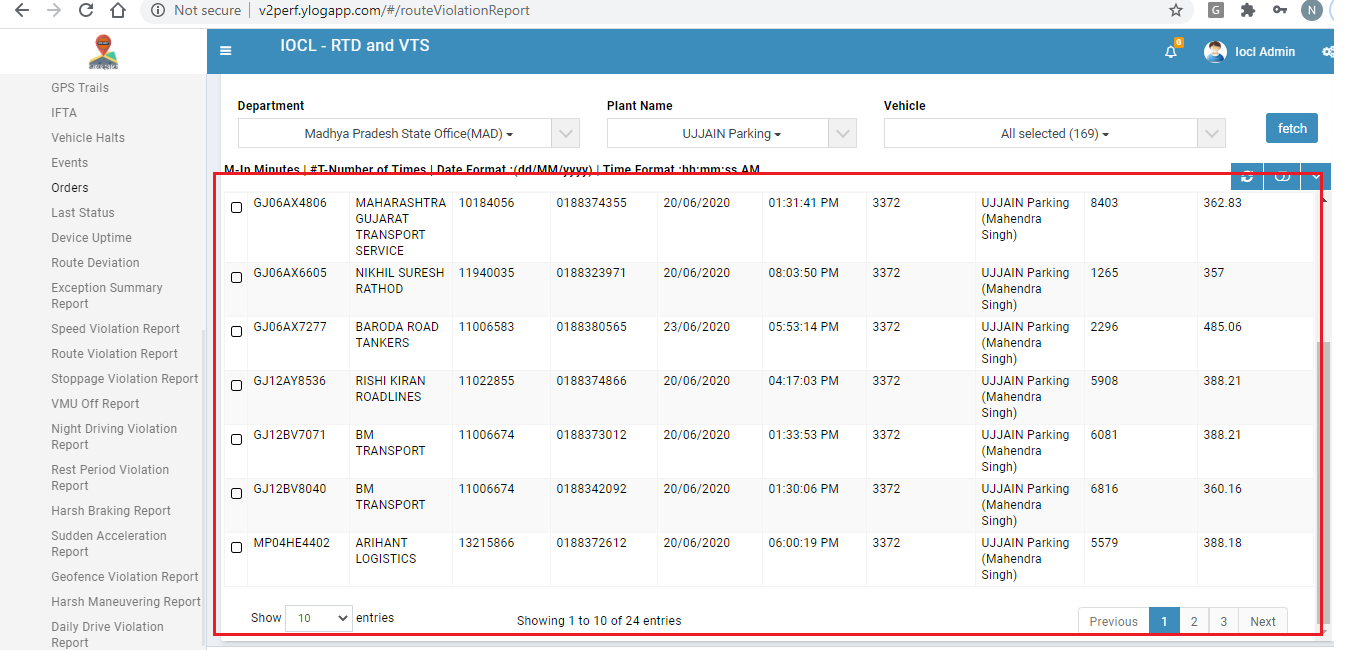Tick the checkbox for GJ06AX4806
Screen dimensions: 1358x650
pos(236,208)
